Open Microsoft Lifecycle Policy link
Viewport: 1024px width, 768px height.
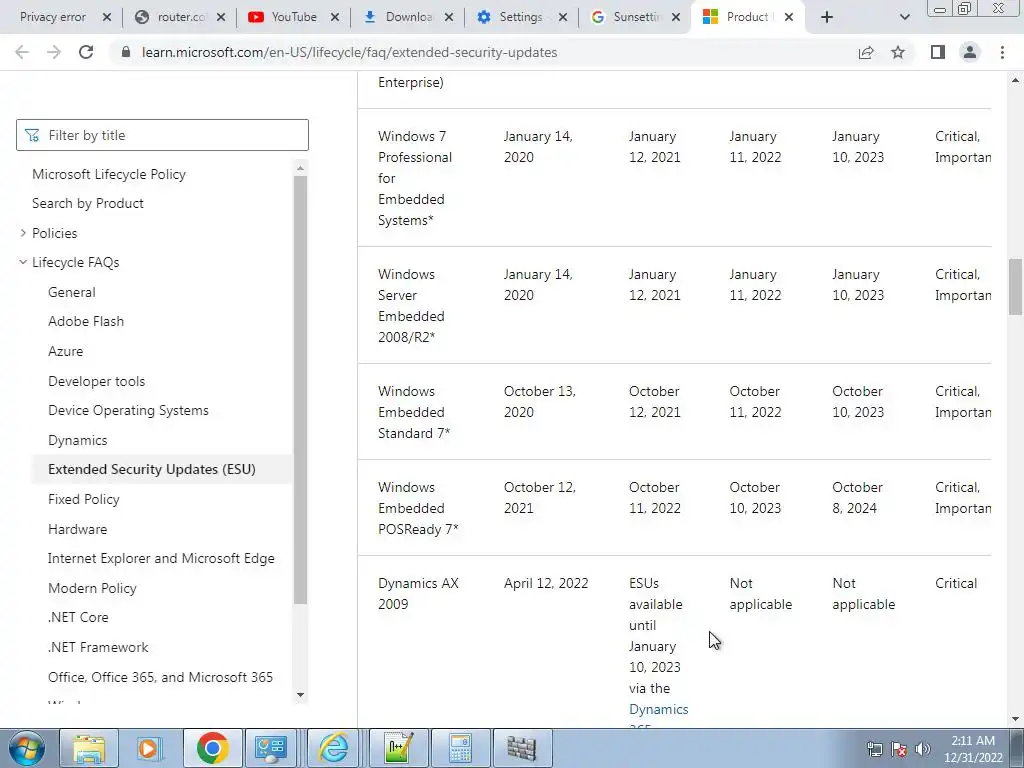(109, 174)
